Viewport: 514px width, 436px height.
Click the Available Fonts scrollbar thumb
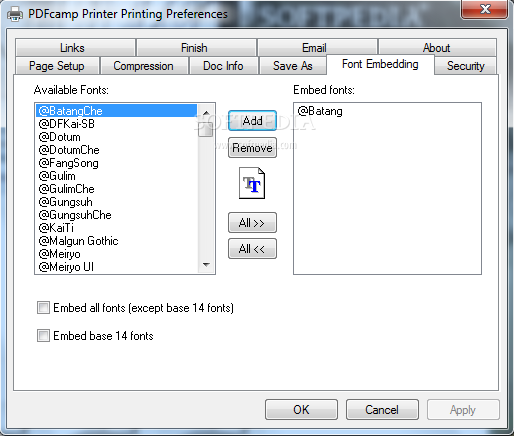(206, 129)
